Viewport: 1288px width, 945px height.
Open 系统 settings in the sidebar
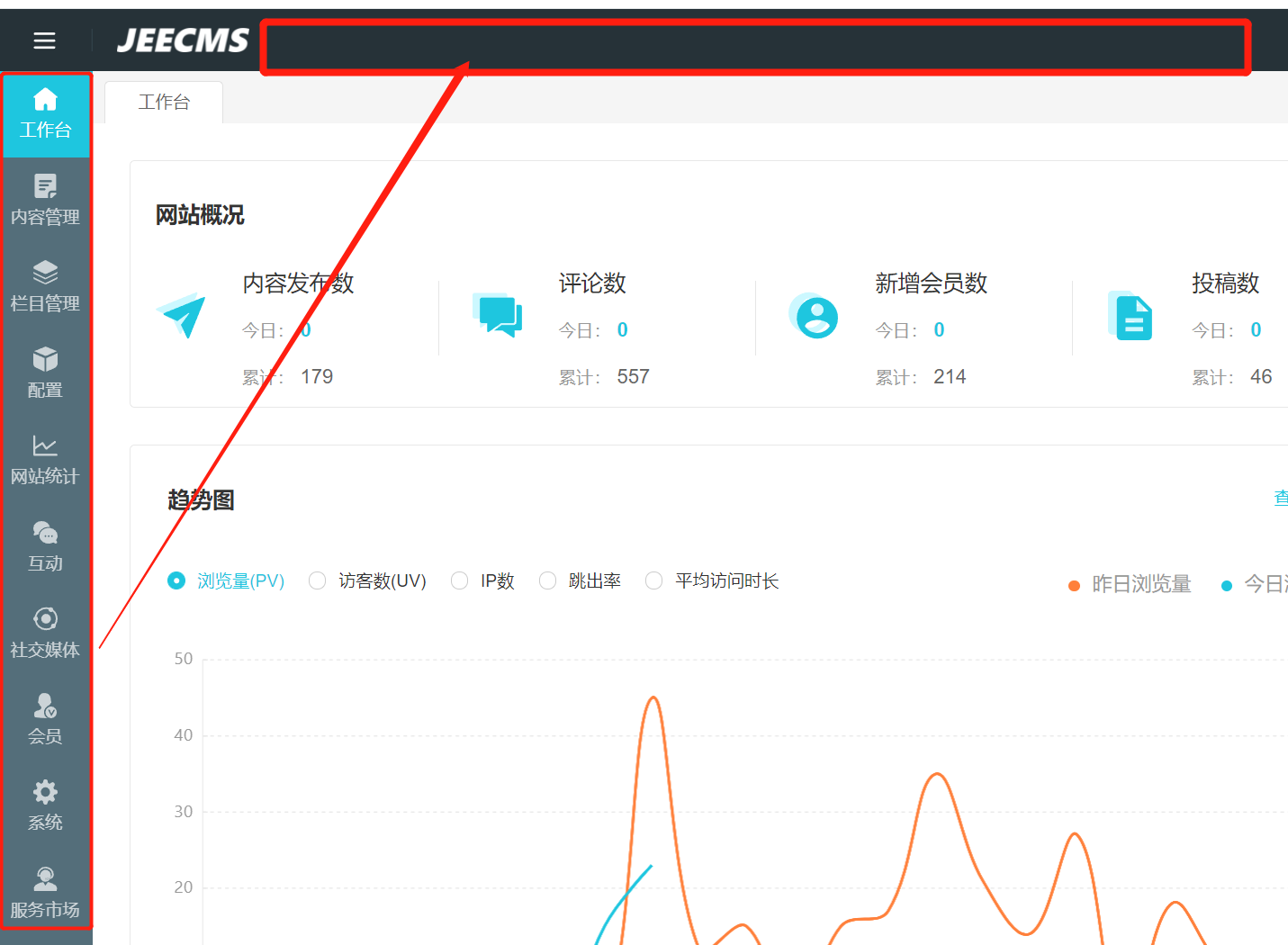tap(45, 805)
